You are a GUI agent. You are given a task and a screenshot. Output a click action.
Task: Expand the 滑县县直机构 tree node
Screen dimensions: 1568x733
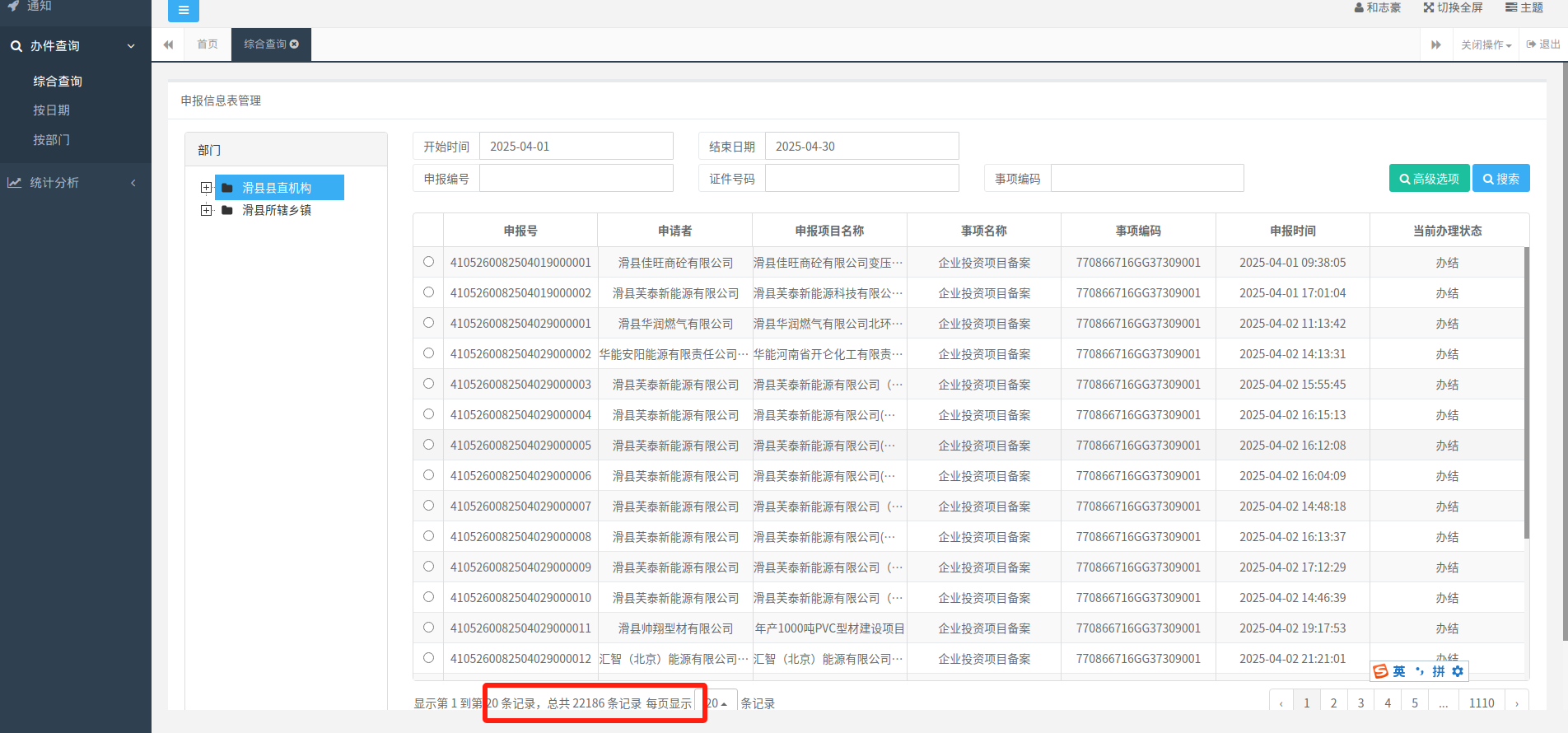206,188
